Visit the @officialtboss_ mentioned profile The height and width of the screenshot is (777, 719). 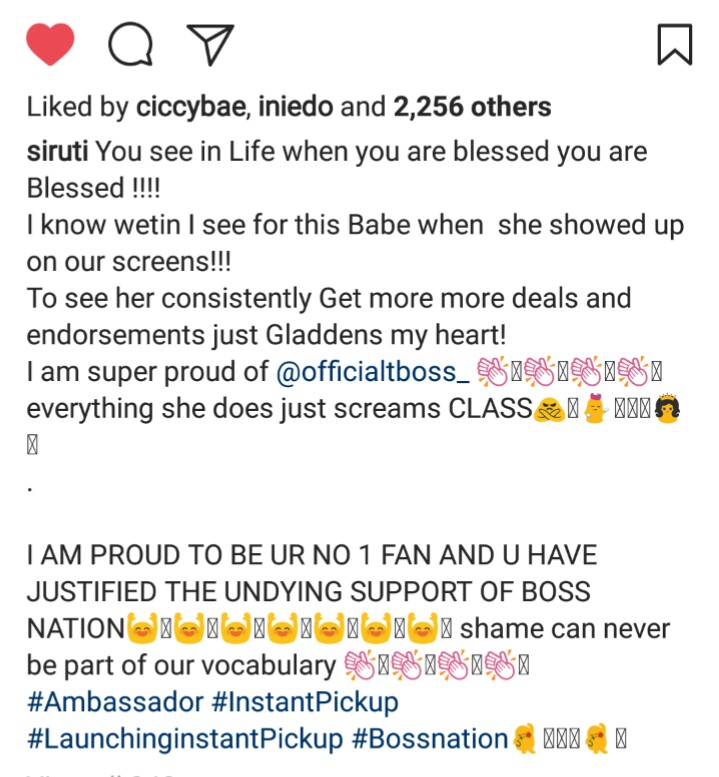(x=373, y=373)
